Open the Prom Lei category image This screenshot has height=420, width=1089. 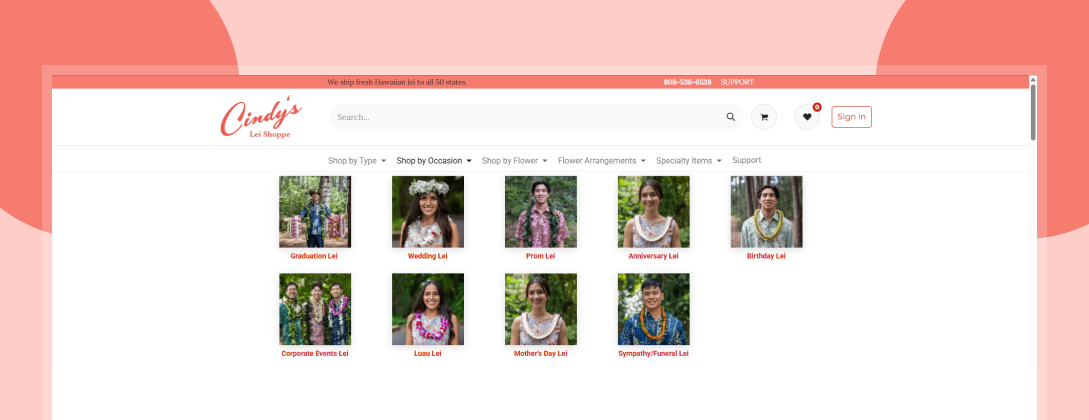(x=540, y=212)
